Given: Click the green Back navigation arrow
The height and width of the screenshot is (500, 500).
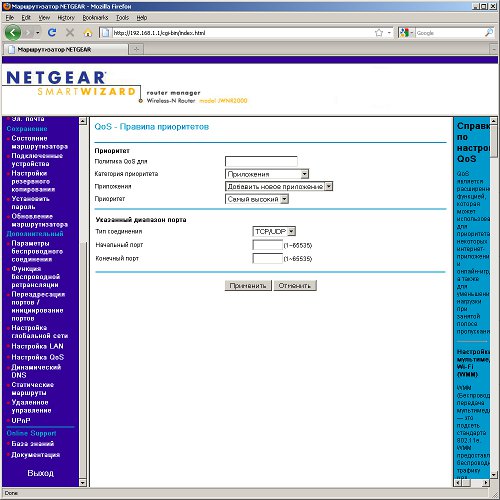Looking at the screenshot, I should tap(13, 33).
